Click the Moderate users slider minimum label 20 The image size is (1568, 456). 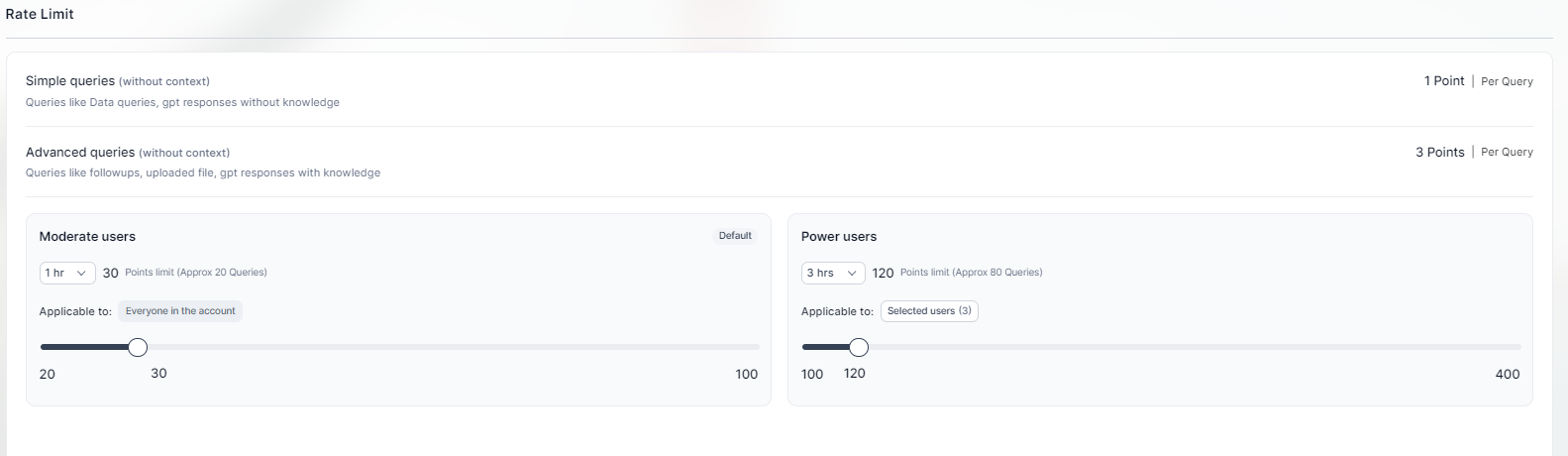(x=48, y=374)
